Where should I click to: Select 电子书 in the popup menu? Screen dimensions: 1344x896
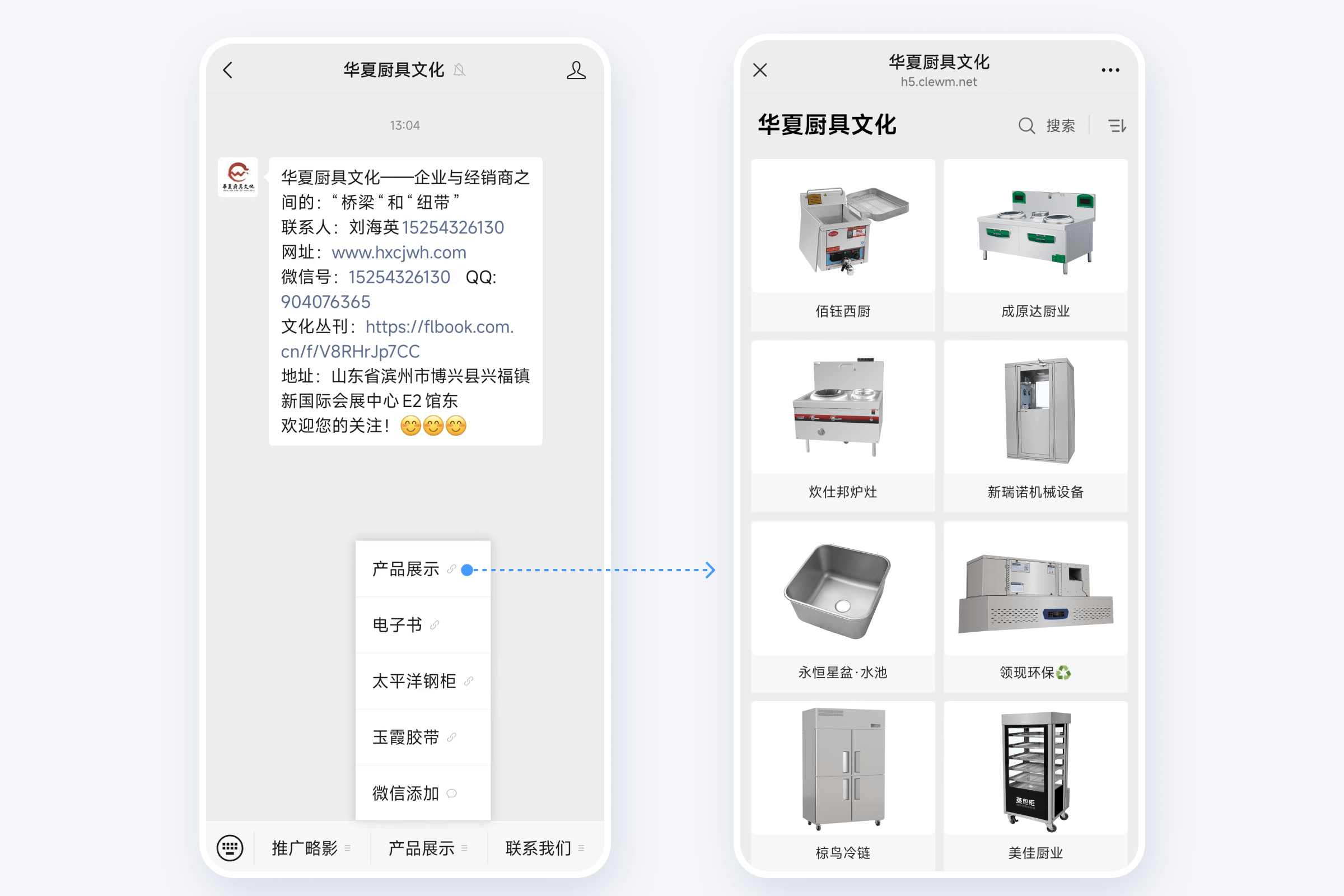423,625
